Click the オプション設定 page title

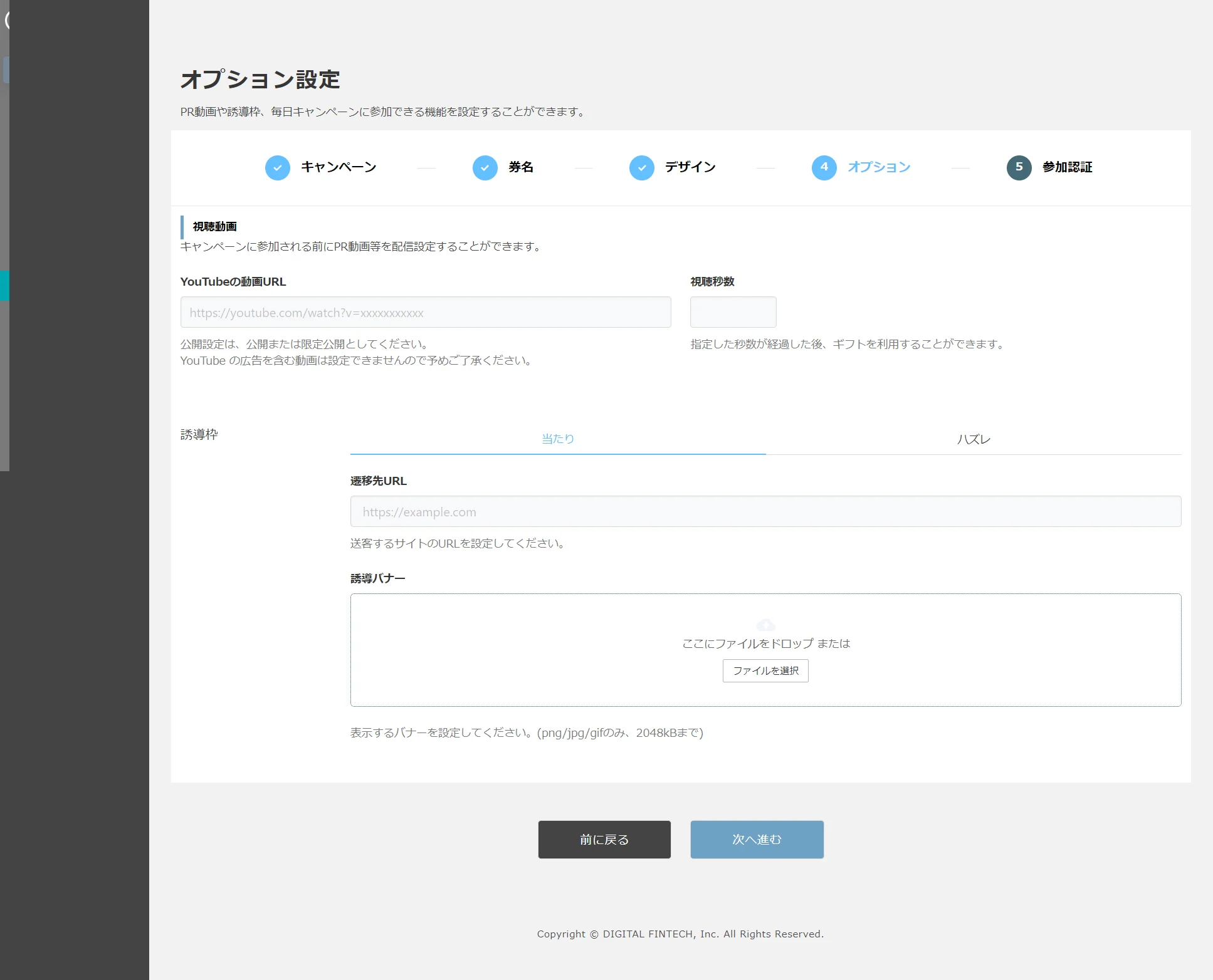coord(260,80)
